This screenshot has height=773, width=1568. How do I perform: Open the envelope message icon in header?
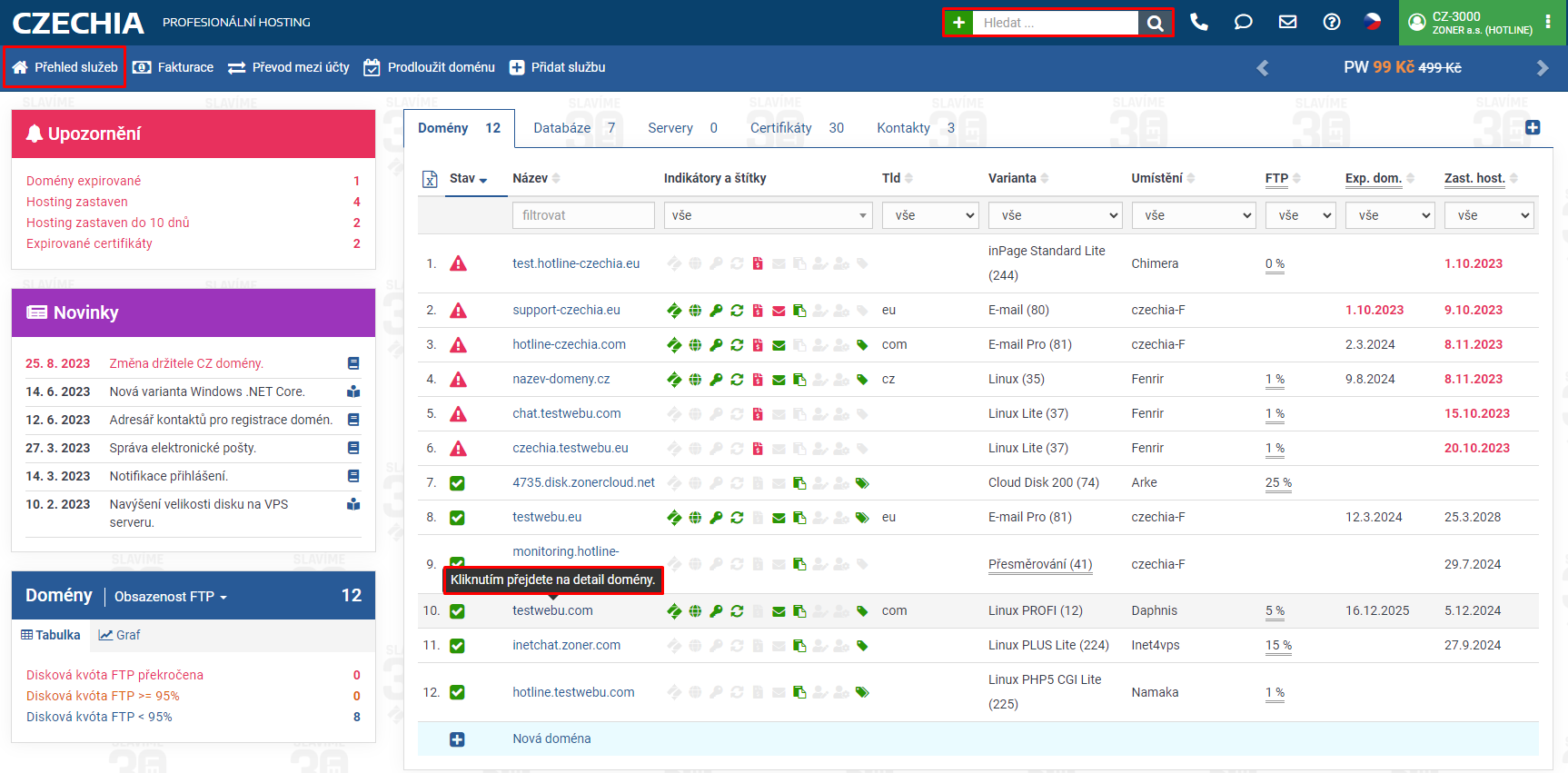point(1287,22)
